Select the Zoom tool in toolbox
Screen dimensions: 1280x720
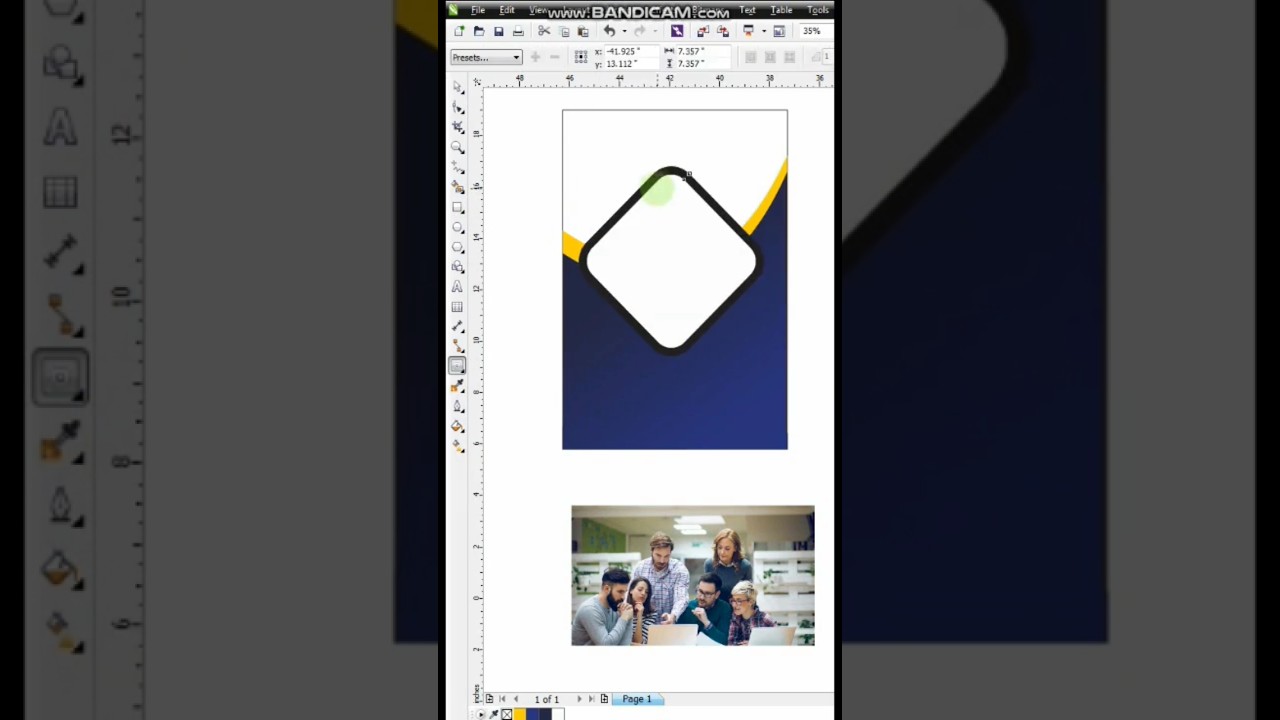[x=458, y=147]
